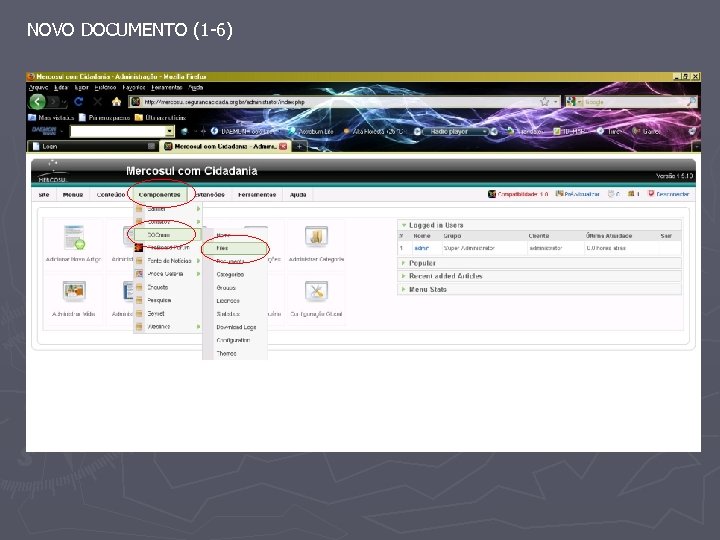Screen dimensions: 720x540
Task: Click the Fonte de Notícias folder icon
Action: coord(139,260)
